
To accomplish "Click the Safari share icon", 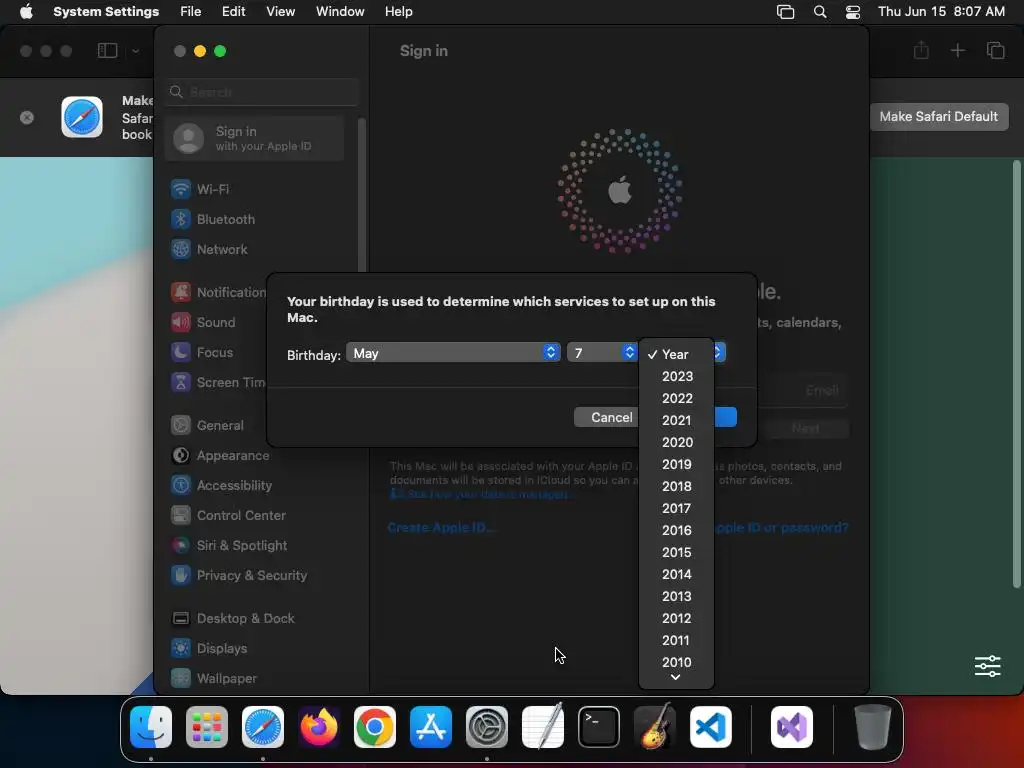I will pyautogui.click(x=921, y=50).
